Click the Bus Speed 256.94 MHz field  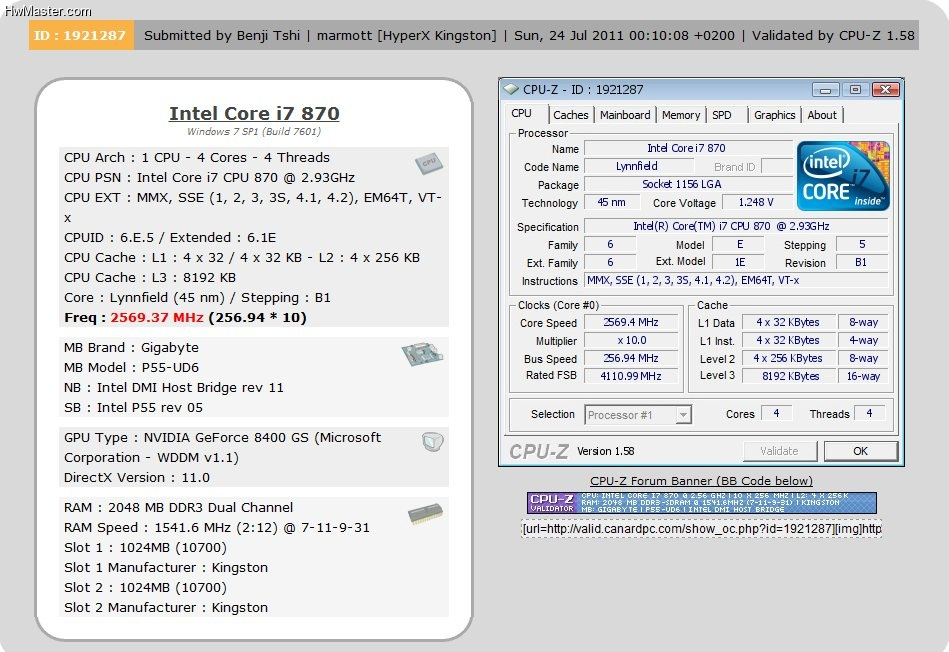tap(630, 358)
